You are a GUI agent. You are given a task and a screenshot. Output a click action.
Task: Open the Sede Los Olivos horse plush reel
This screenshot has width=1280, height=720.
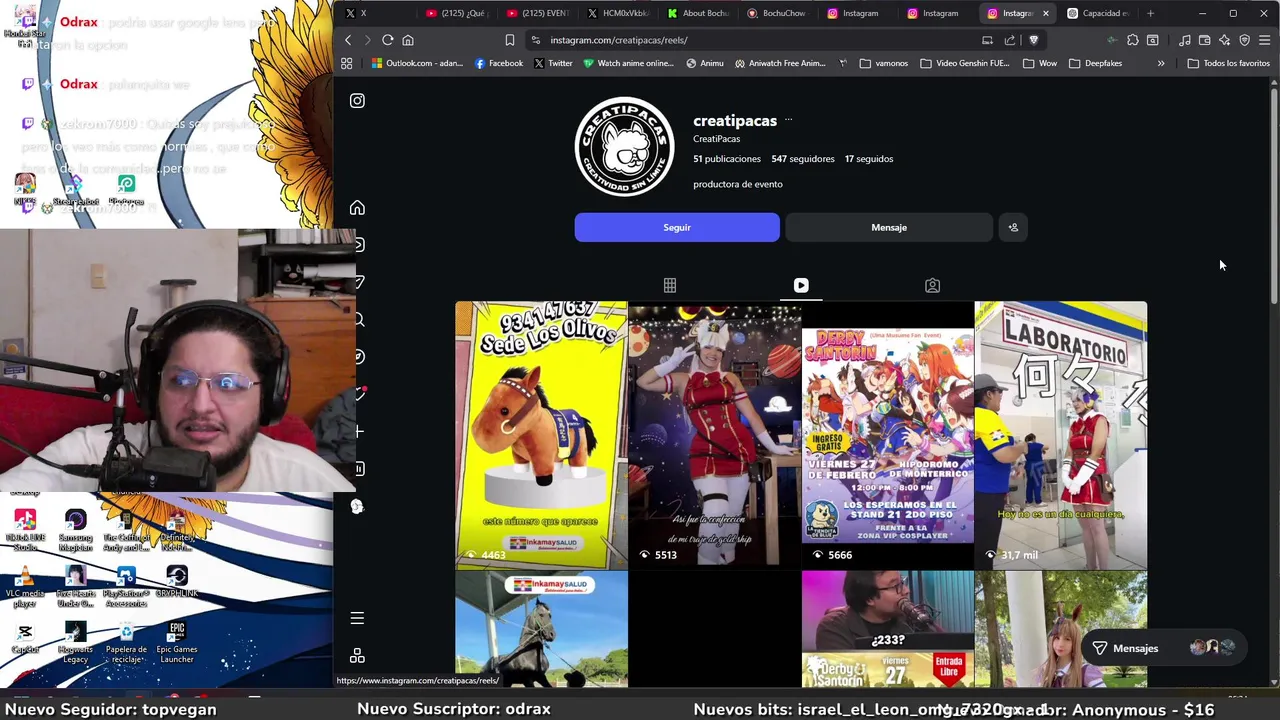click(541, 435)
